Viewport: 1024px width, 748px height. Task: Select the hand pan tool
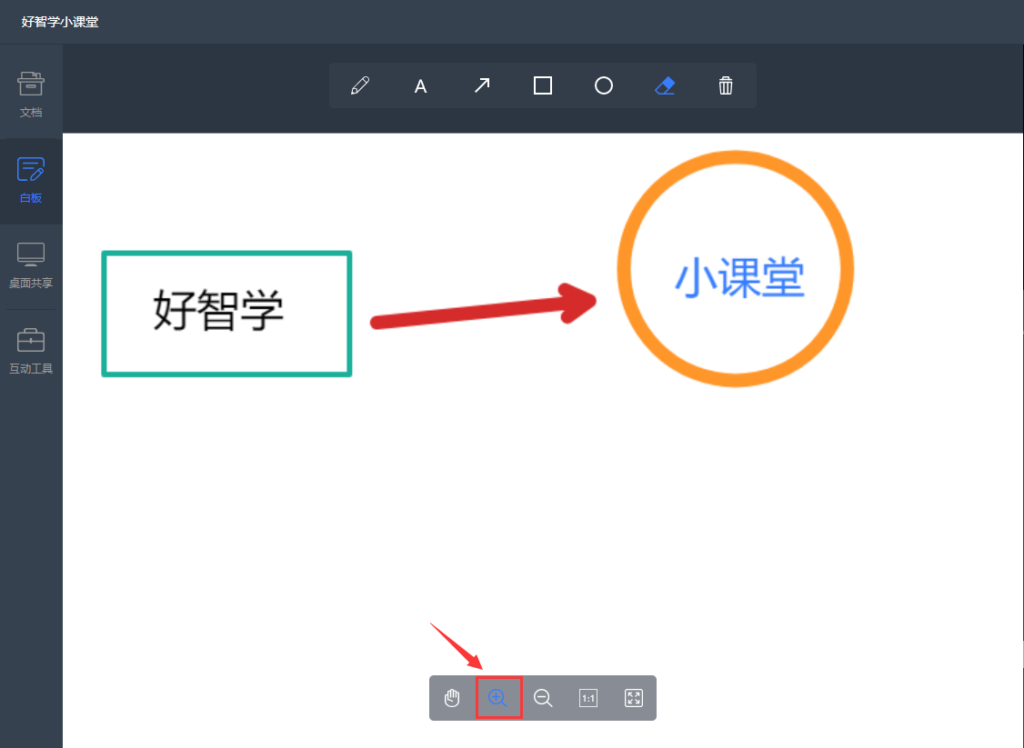452,698
